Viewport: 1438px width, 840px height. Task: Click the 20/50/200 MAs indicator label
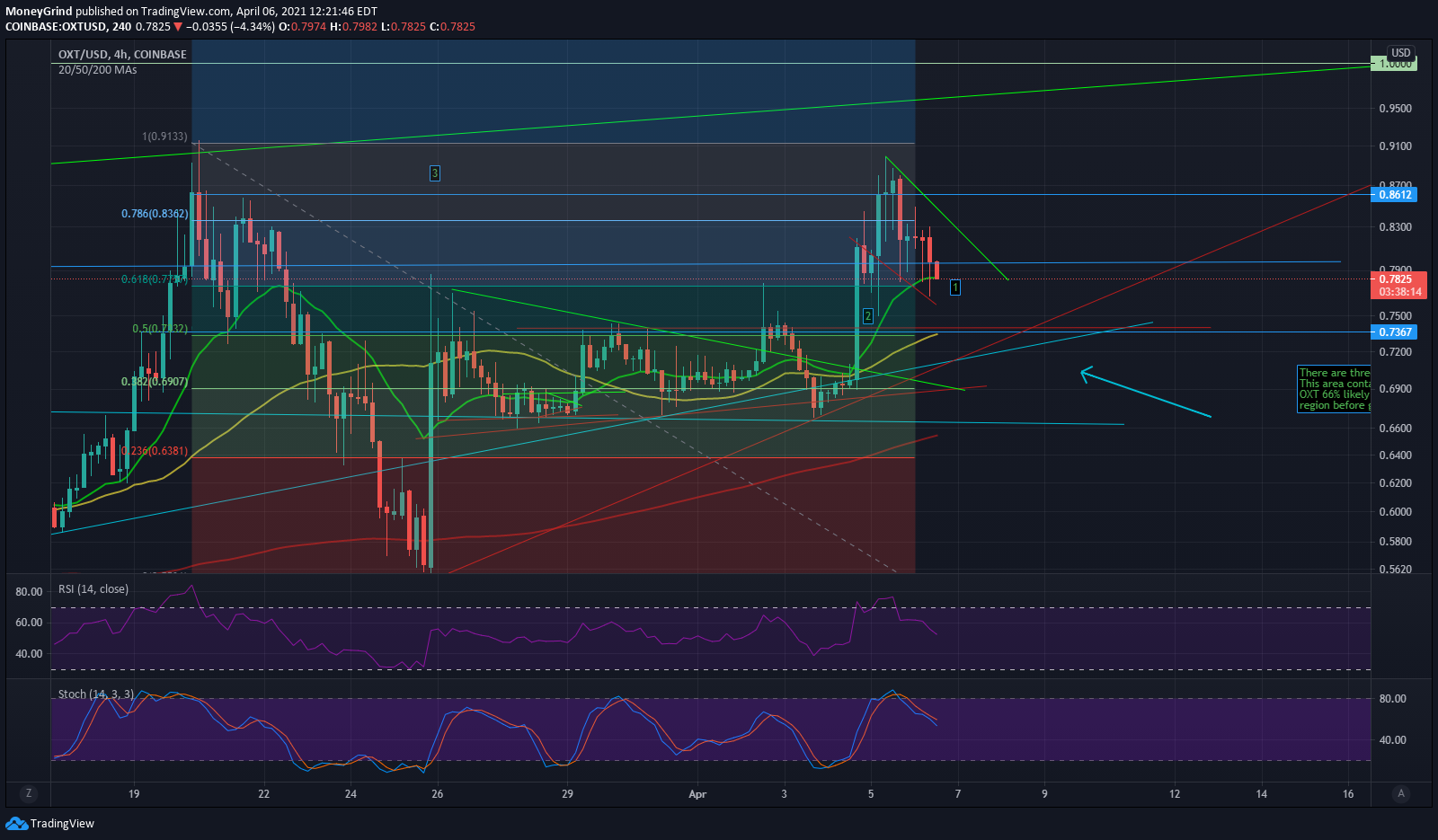click(x=98, y=69)
